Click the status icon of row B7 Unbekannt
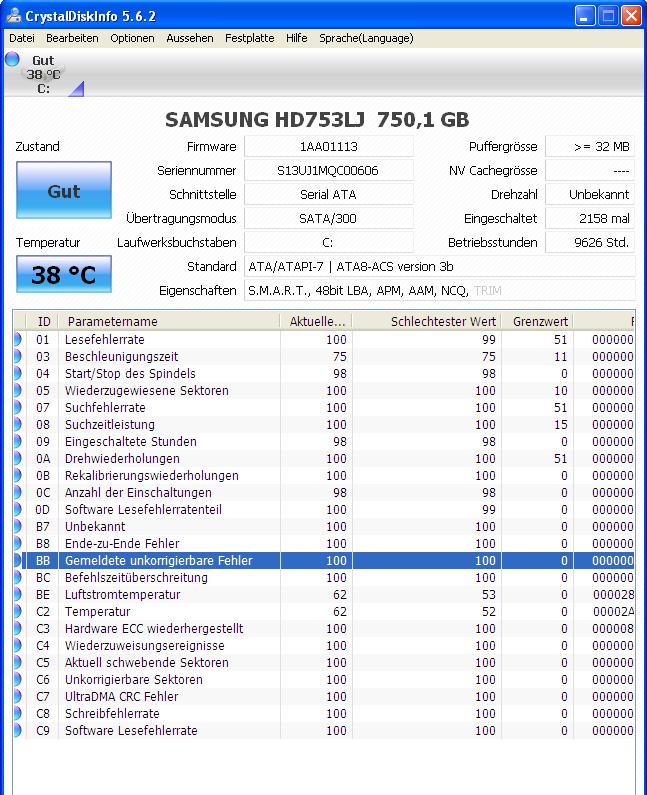647x795 pixels. (18, 526)
